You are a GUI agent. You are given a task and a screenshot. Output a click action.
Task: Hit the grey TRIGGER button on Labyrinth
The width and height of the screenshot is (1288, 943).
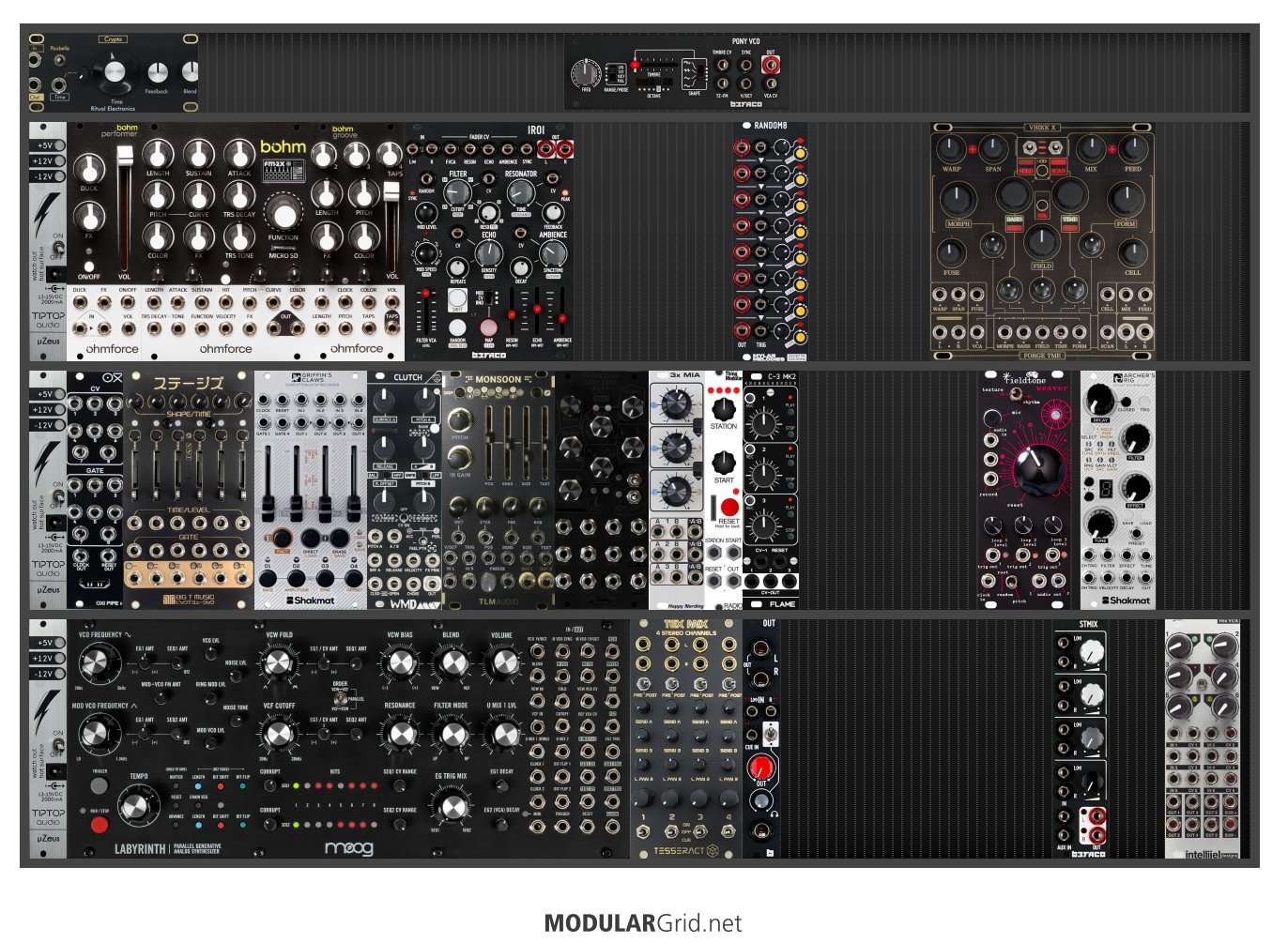(x=99, y=785)
